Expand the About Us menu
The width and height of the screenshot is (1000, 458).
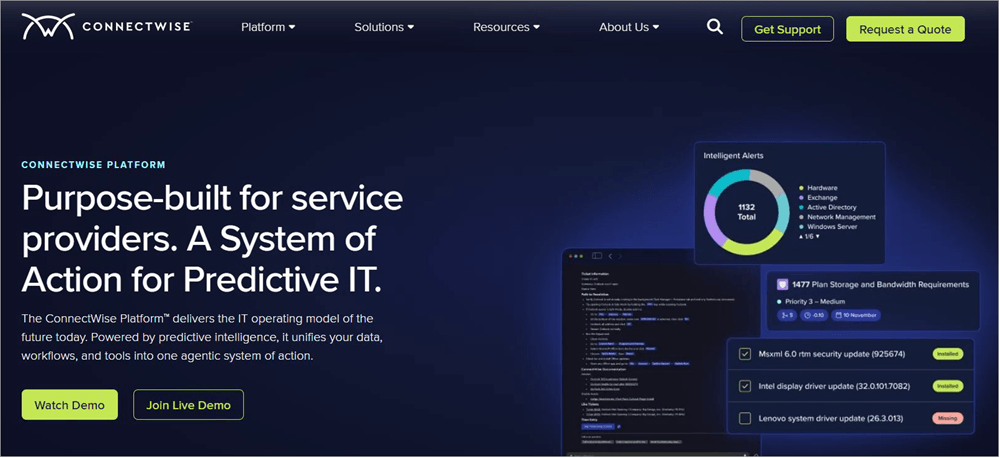(629, 27)
